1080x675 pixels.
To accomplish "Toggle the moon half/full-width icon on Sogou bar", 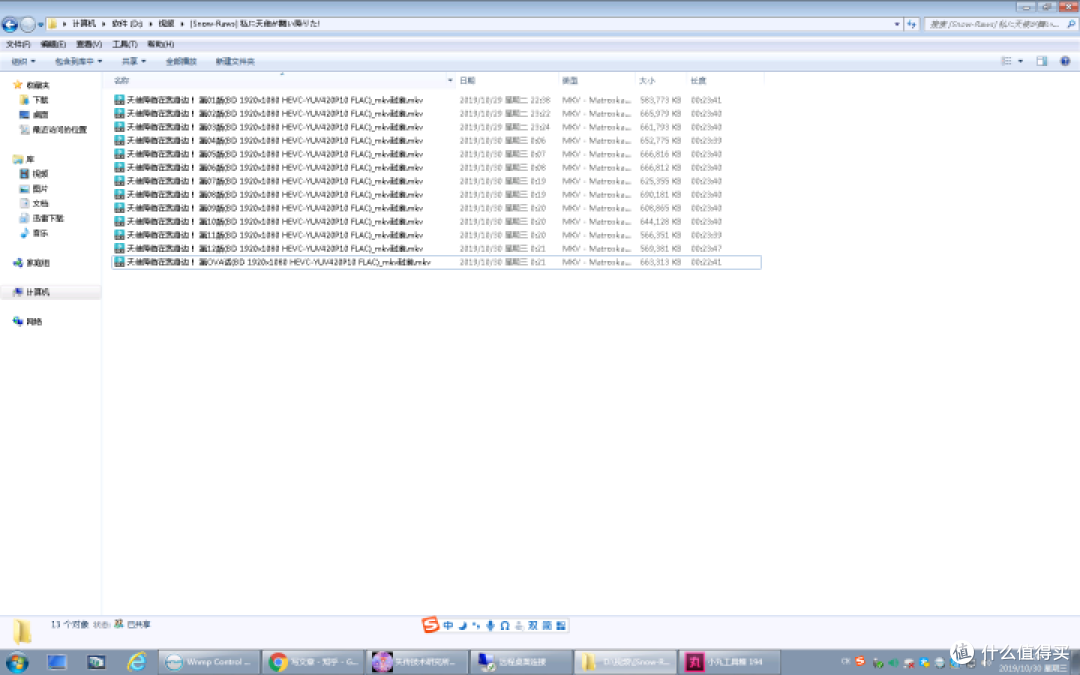I will tap(462, 625).
